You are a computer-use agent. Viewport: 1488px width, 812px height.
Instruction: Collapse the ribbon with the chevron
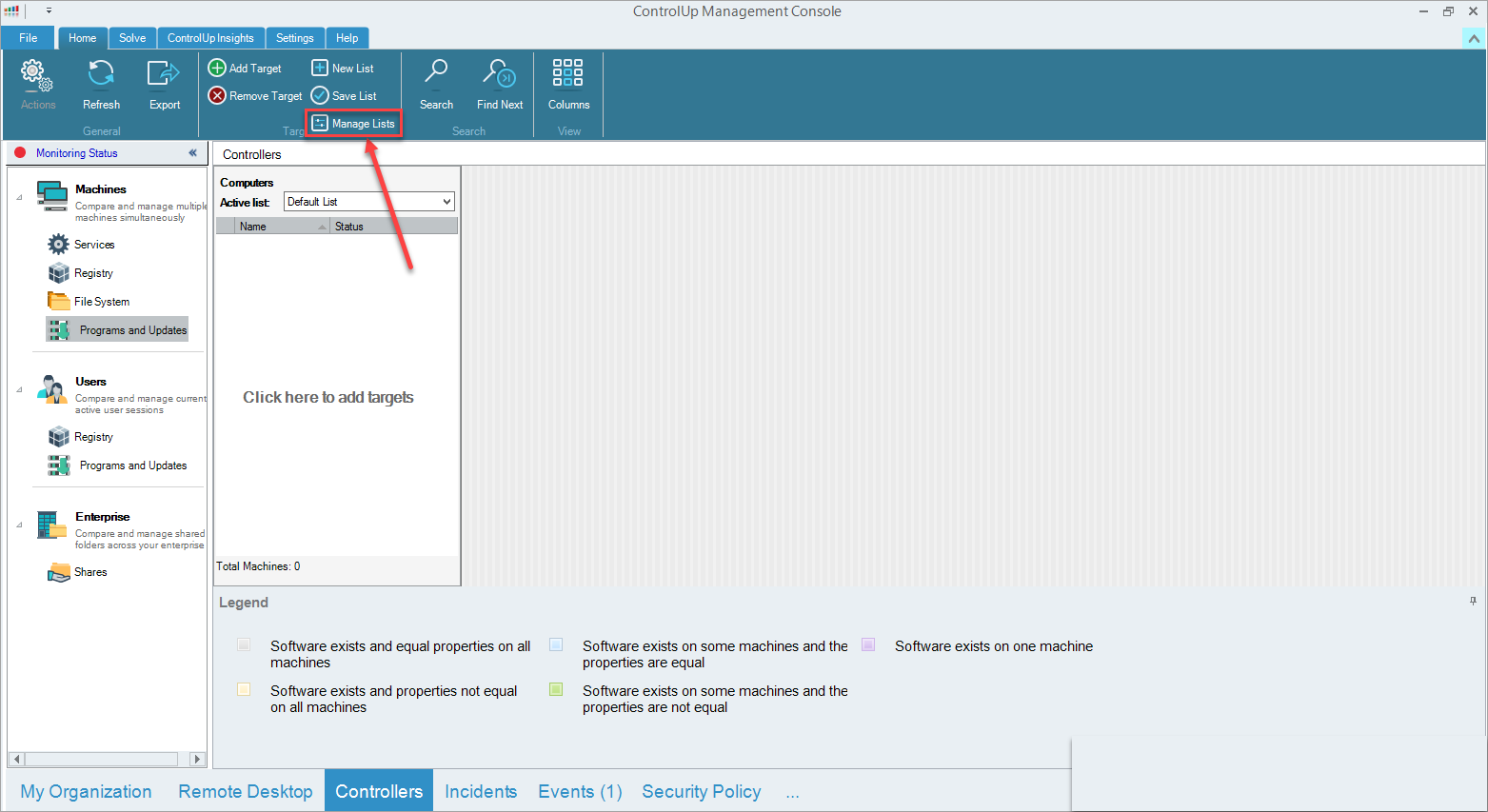[x=1474, y=38]
